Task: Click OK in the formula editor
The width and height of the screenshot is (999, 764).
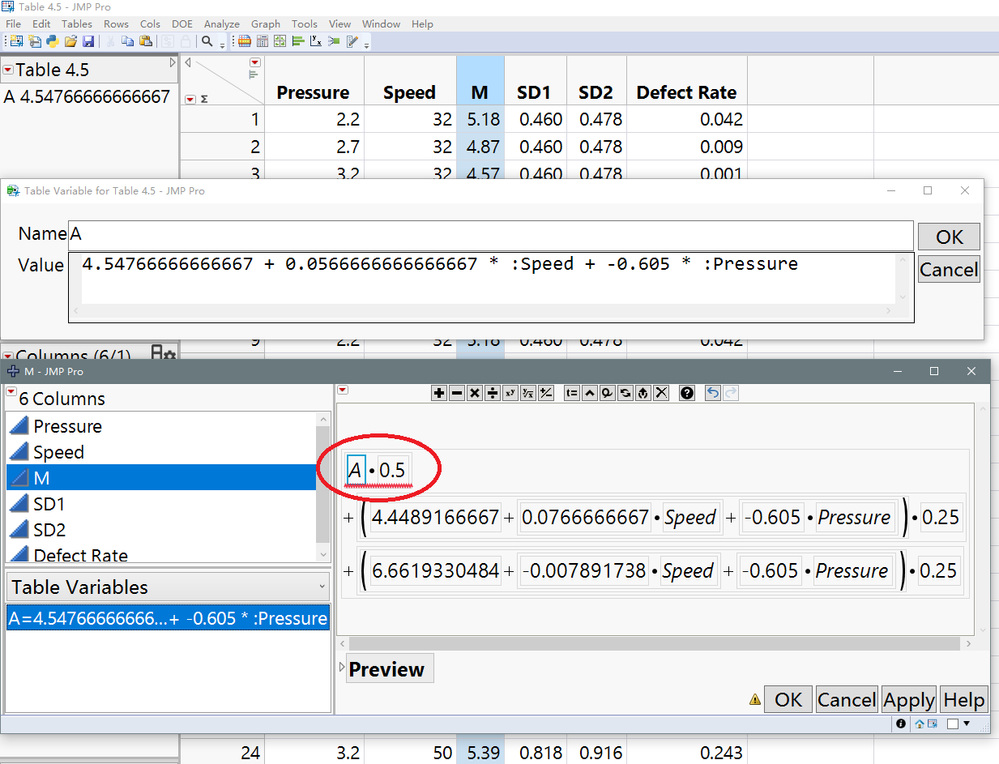Action: pos(788,700)
